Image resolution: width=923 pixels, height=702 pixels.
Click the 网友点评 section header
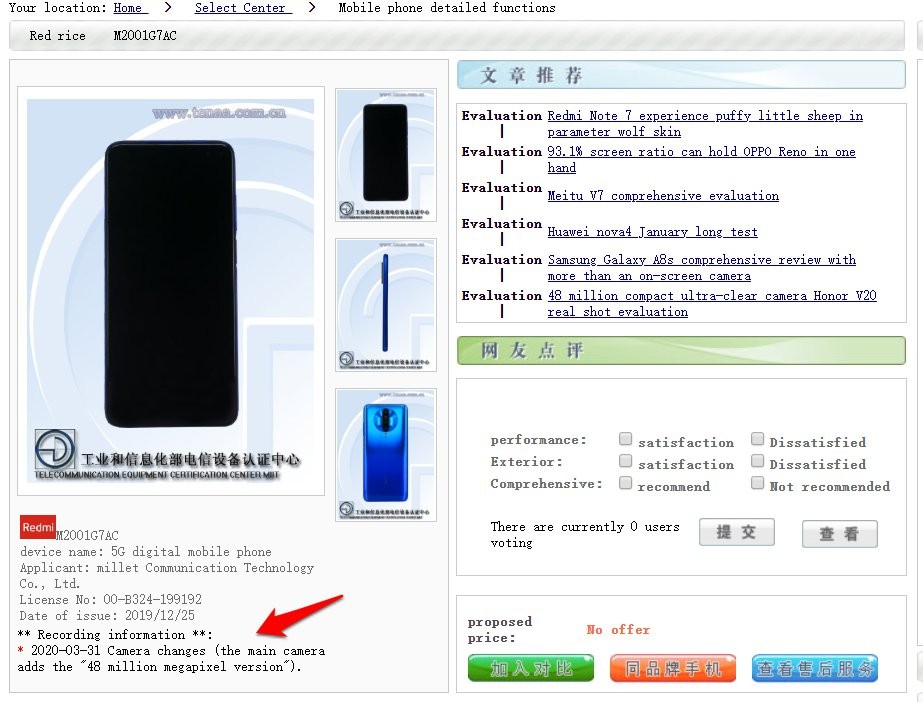[x=681, y=351]
